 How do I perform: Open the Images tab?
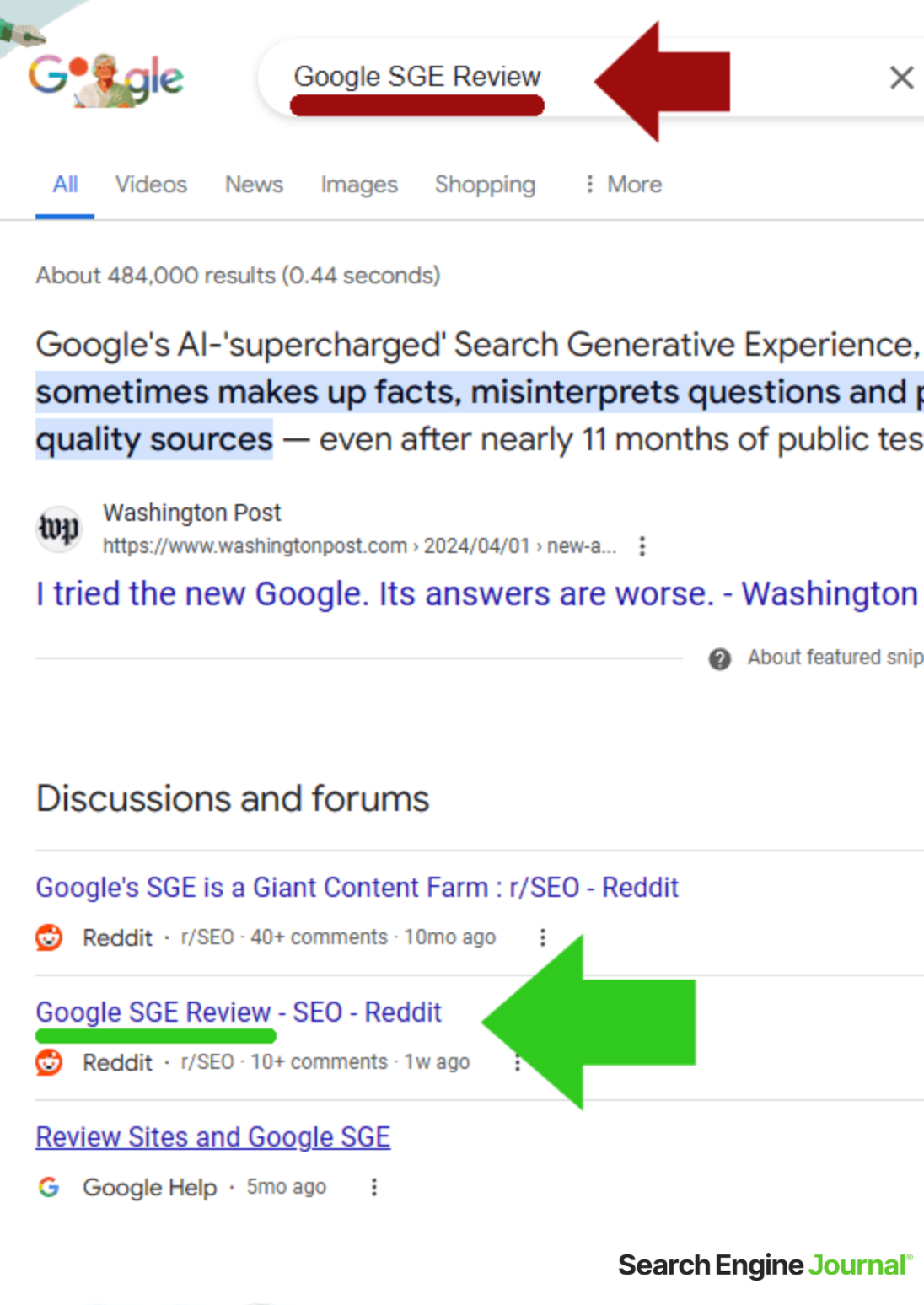358,185
